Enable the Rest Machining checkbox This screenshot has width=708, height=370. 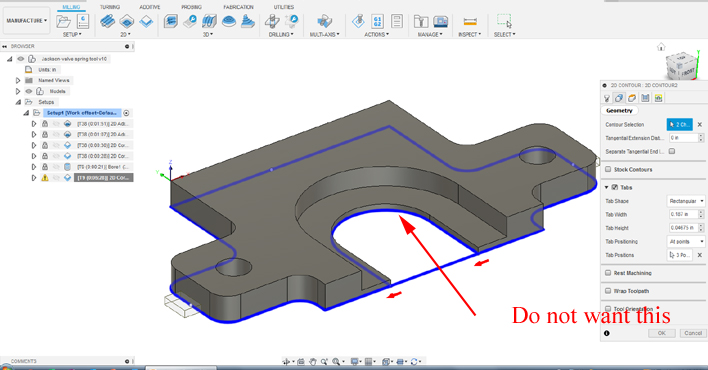[608, 273]
